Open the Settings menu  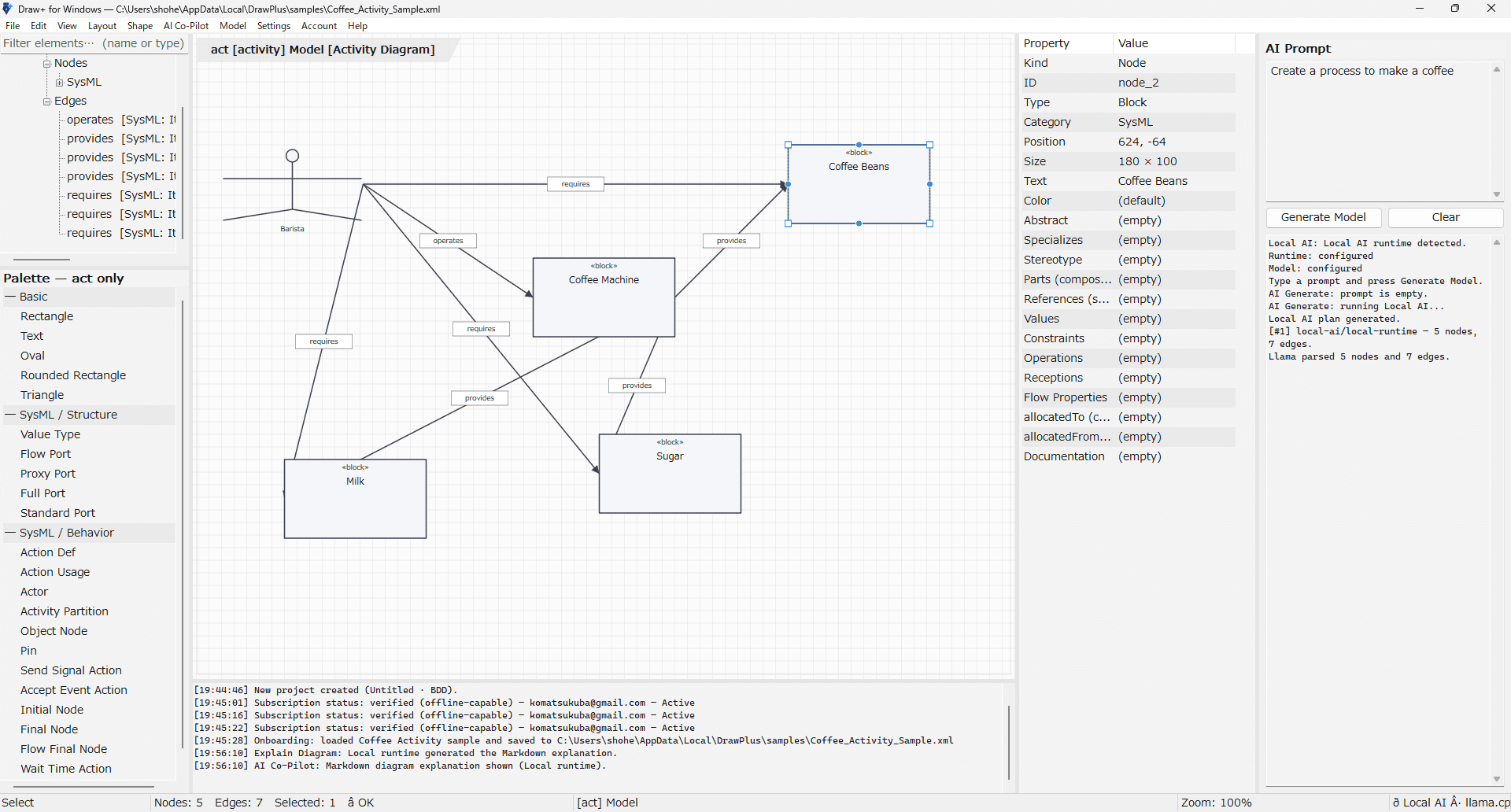[x=274, y=26]
